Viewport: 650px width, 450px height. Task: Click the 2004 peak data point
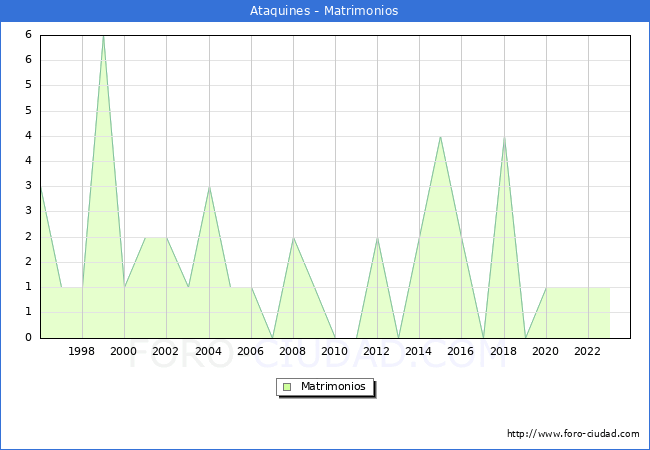pyautogui.click(x=209, y=187)
